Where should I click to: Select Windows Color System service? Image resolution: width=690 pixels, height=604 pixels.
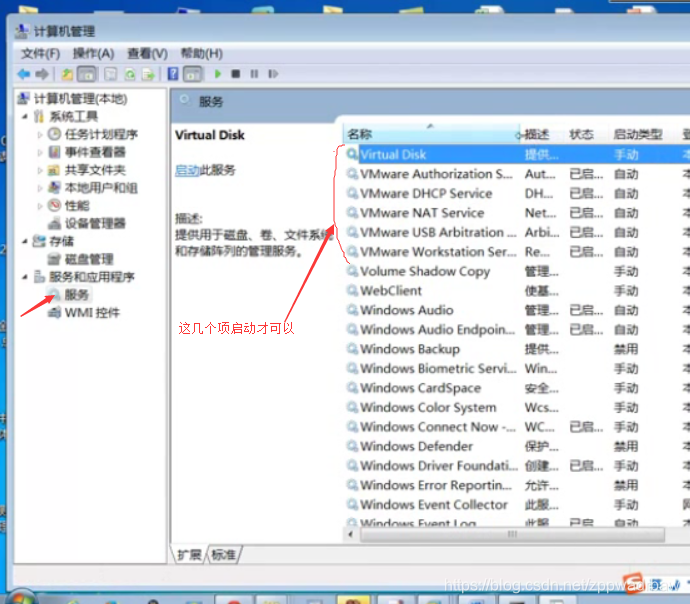(x=517, y=407)
